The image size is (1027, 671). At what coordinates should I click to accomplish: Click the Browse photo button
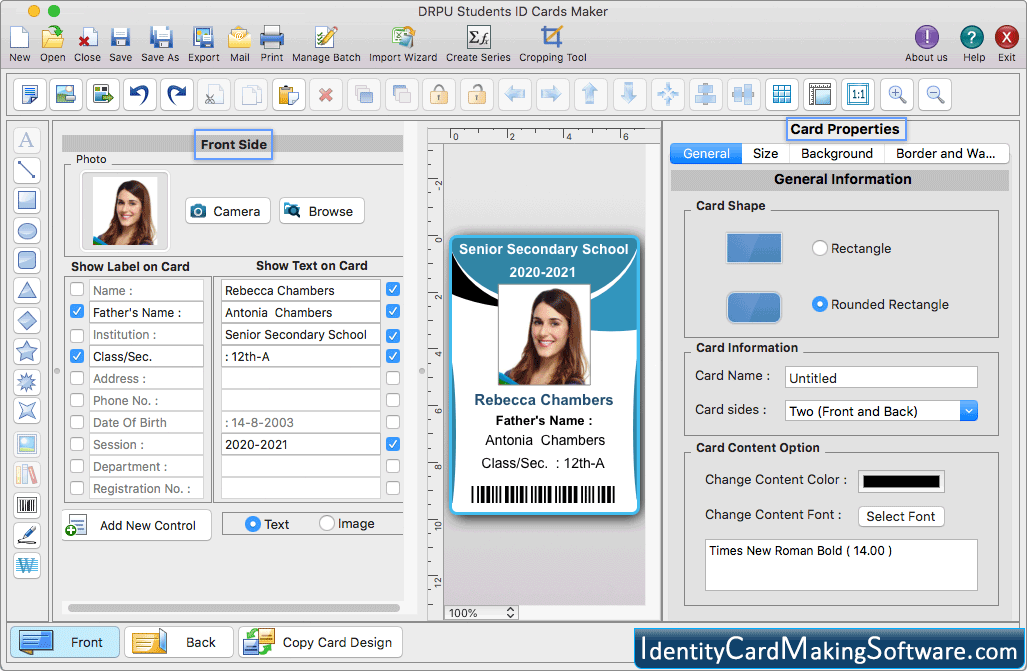click(x=322, y=211)
